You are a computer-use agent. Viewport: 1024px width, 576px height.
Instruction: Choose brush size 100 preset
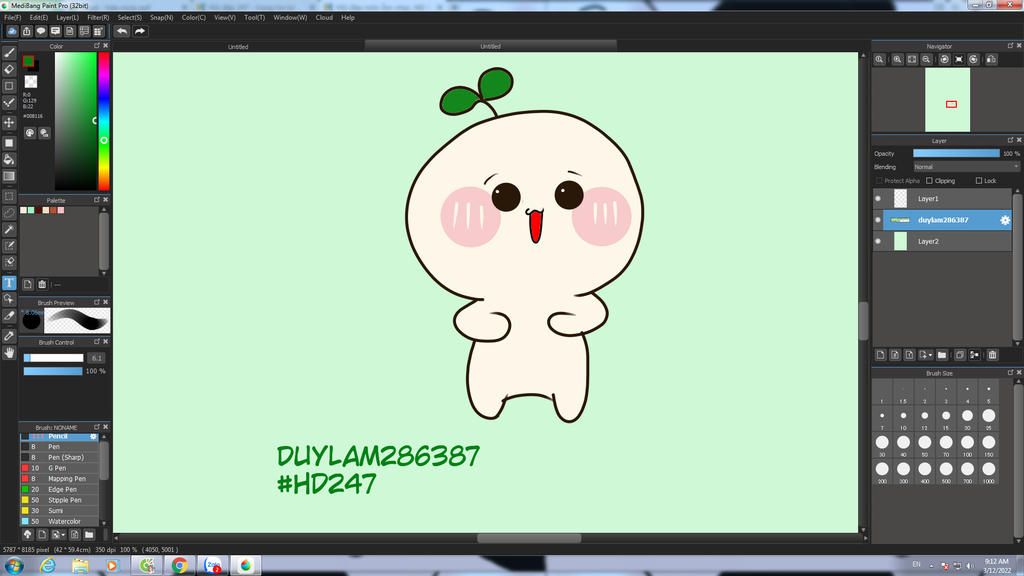(967, 445)
